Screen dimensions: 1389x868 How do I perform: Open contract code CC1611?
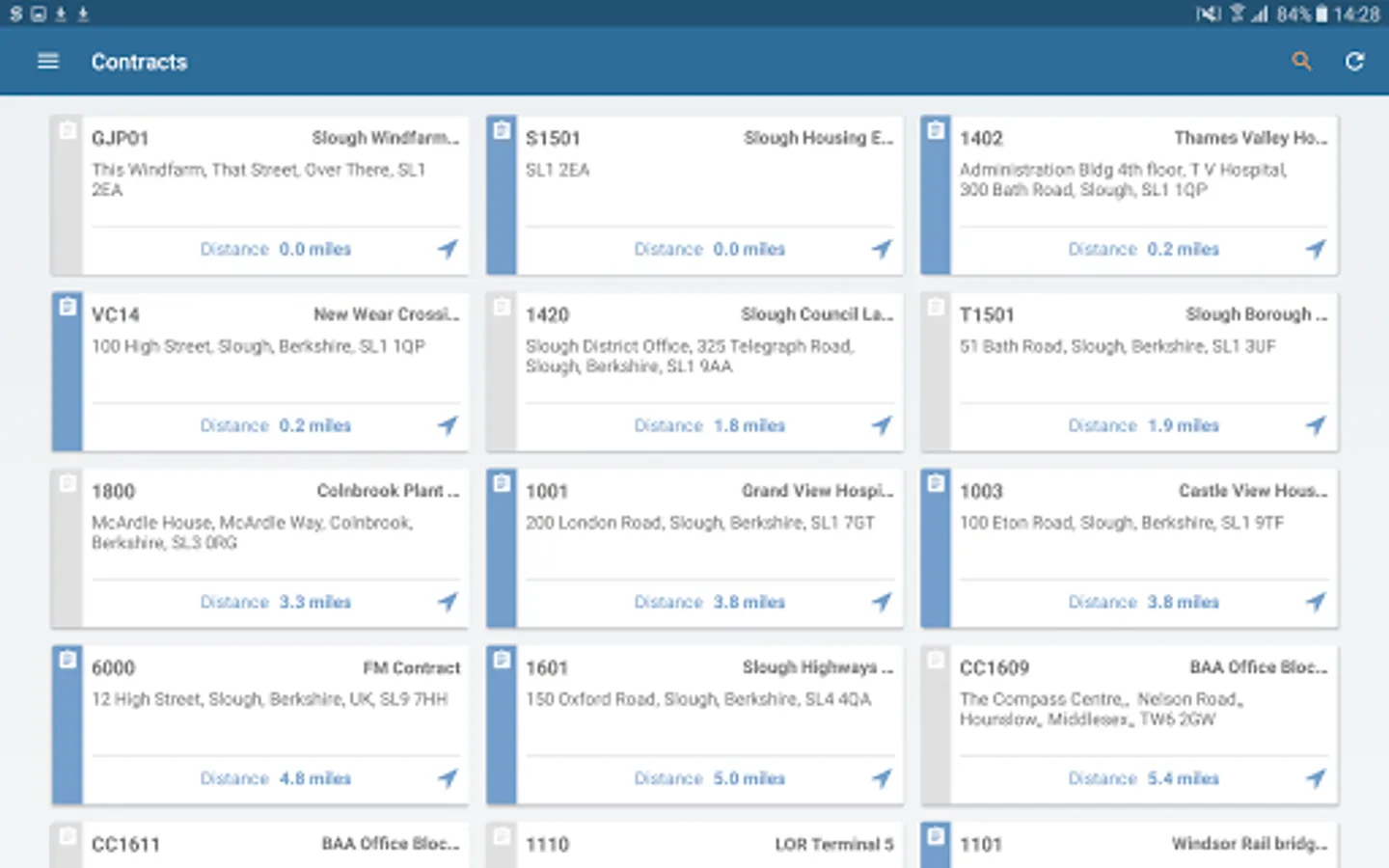(x=125, y=844)
